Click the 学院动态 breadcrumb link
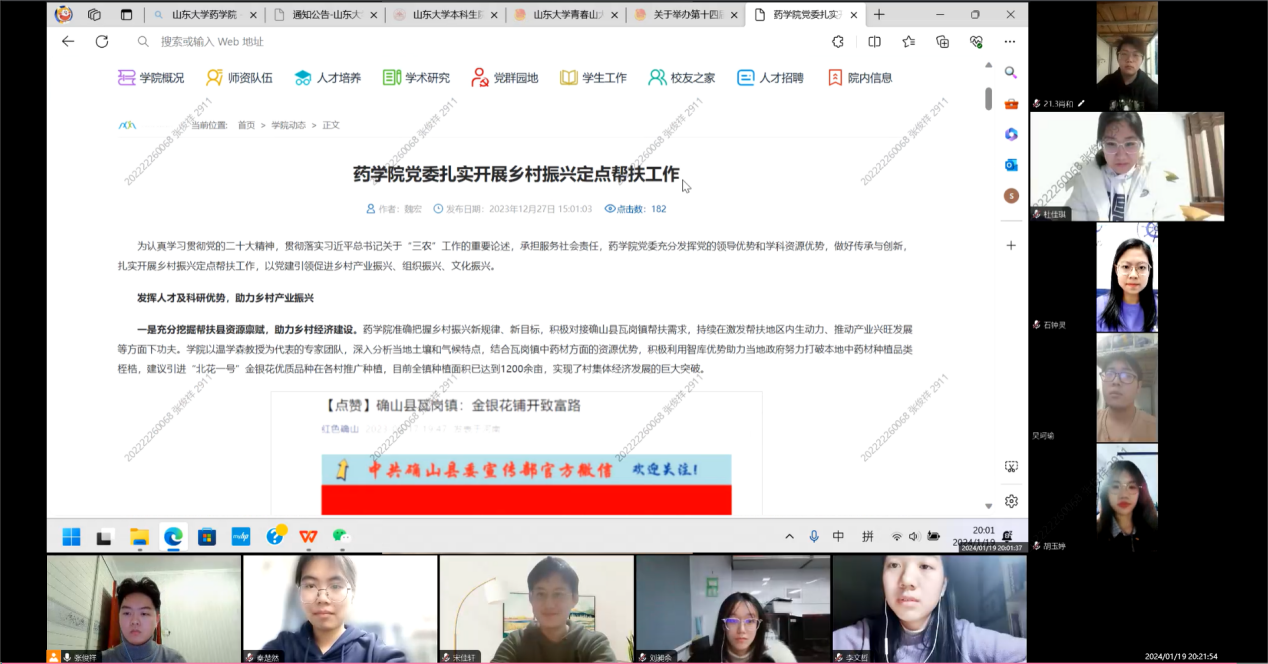The image size is (1268, 664). [288, 125]
